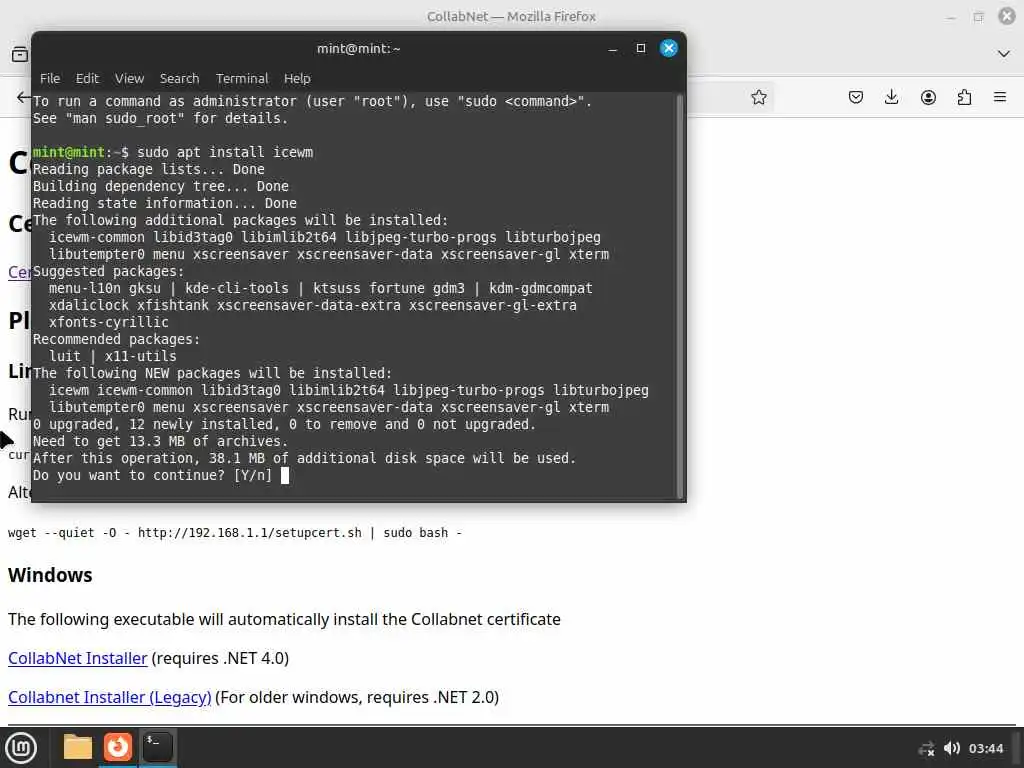Image resolution: width=1024 pixels, height=768 pixels.
Task: Click '(requires .NET 4.0)' text
Action: click(x=220, y=658)
